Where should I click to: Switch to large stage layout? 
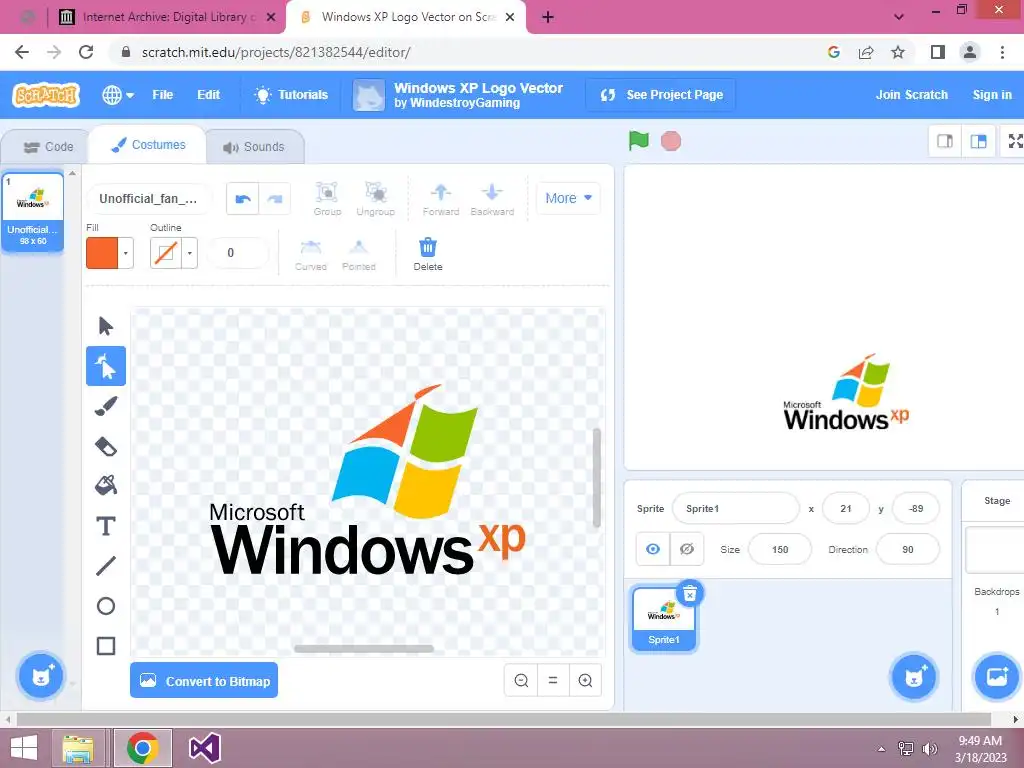[x=978, y=141]
